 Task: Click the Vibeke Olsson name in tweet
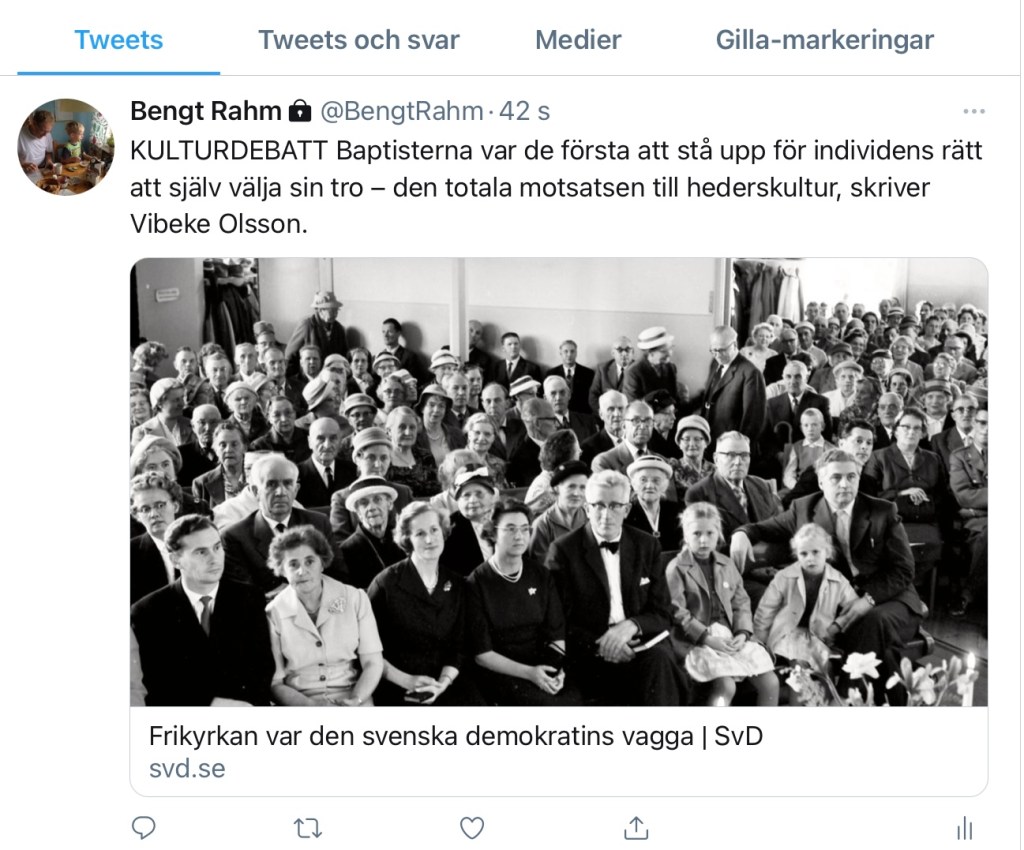click(218, 225)
